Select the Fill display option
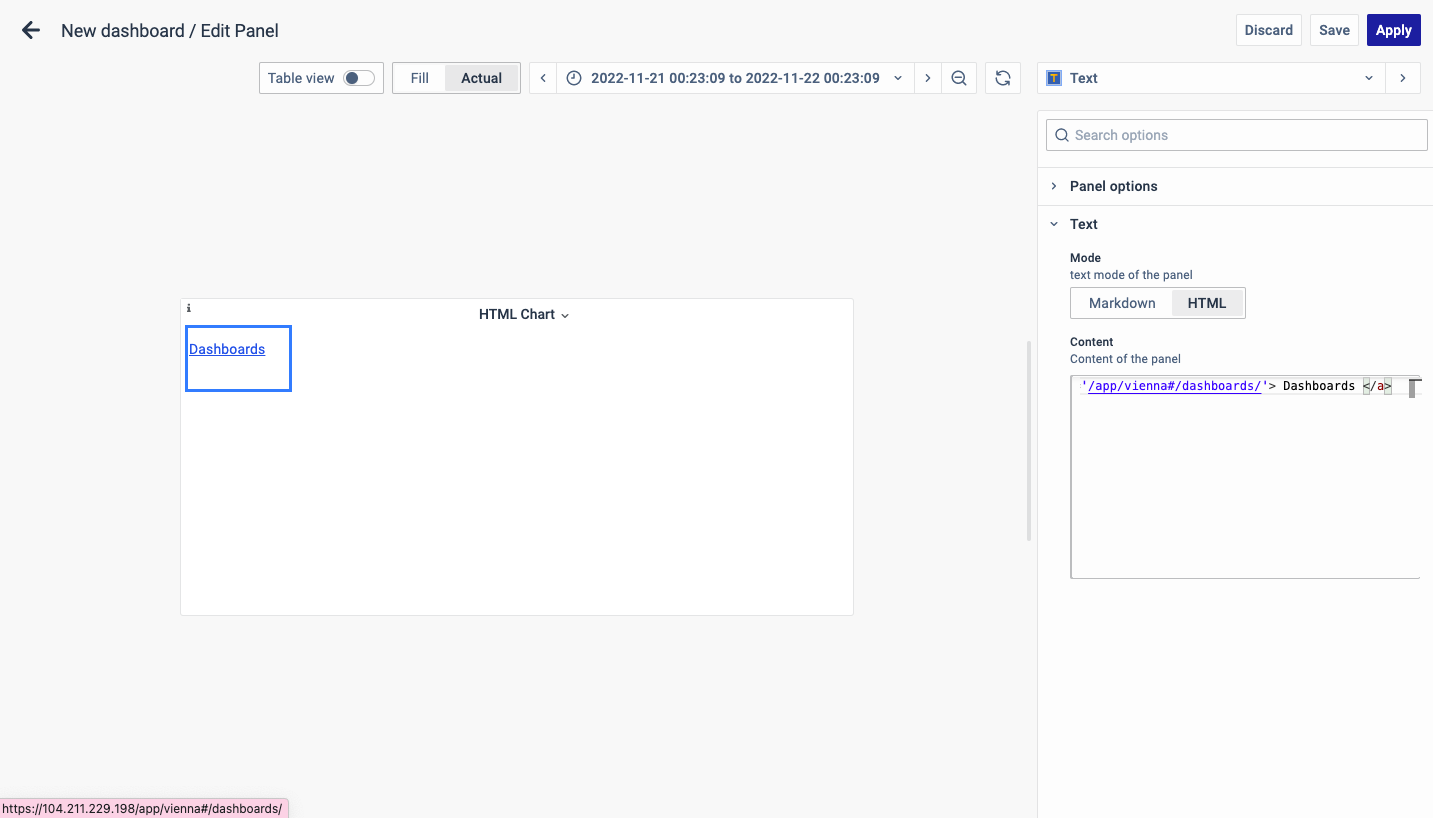This screenshot has height=818, width=1433. (419, 78)
